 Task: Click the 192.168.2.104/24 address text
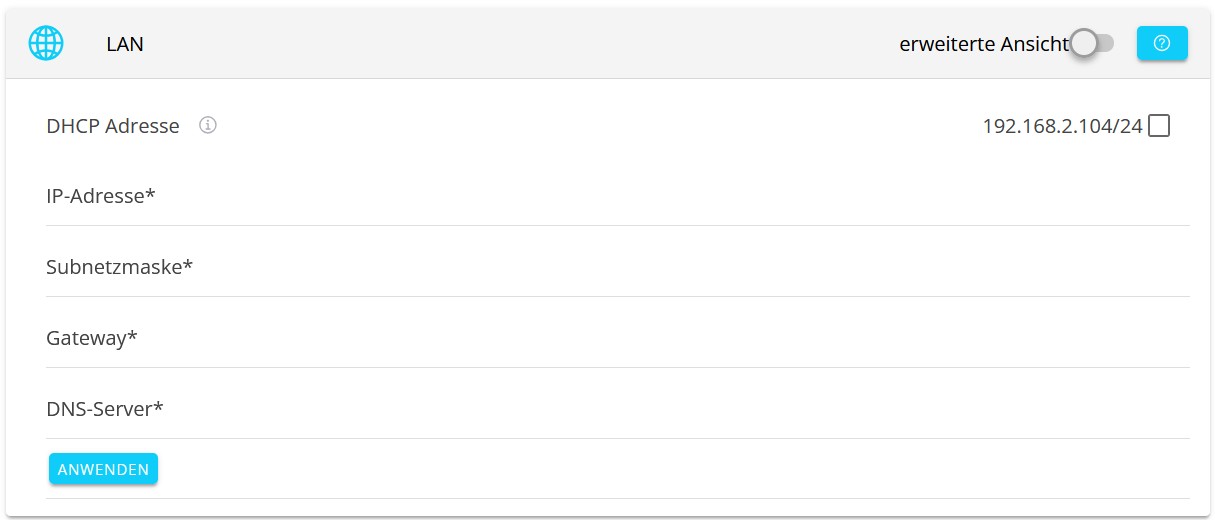tap(1062, 127)
